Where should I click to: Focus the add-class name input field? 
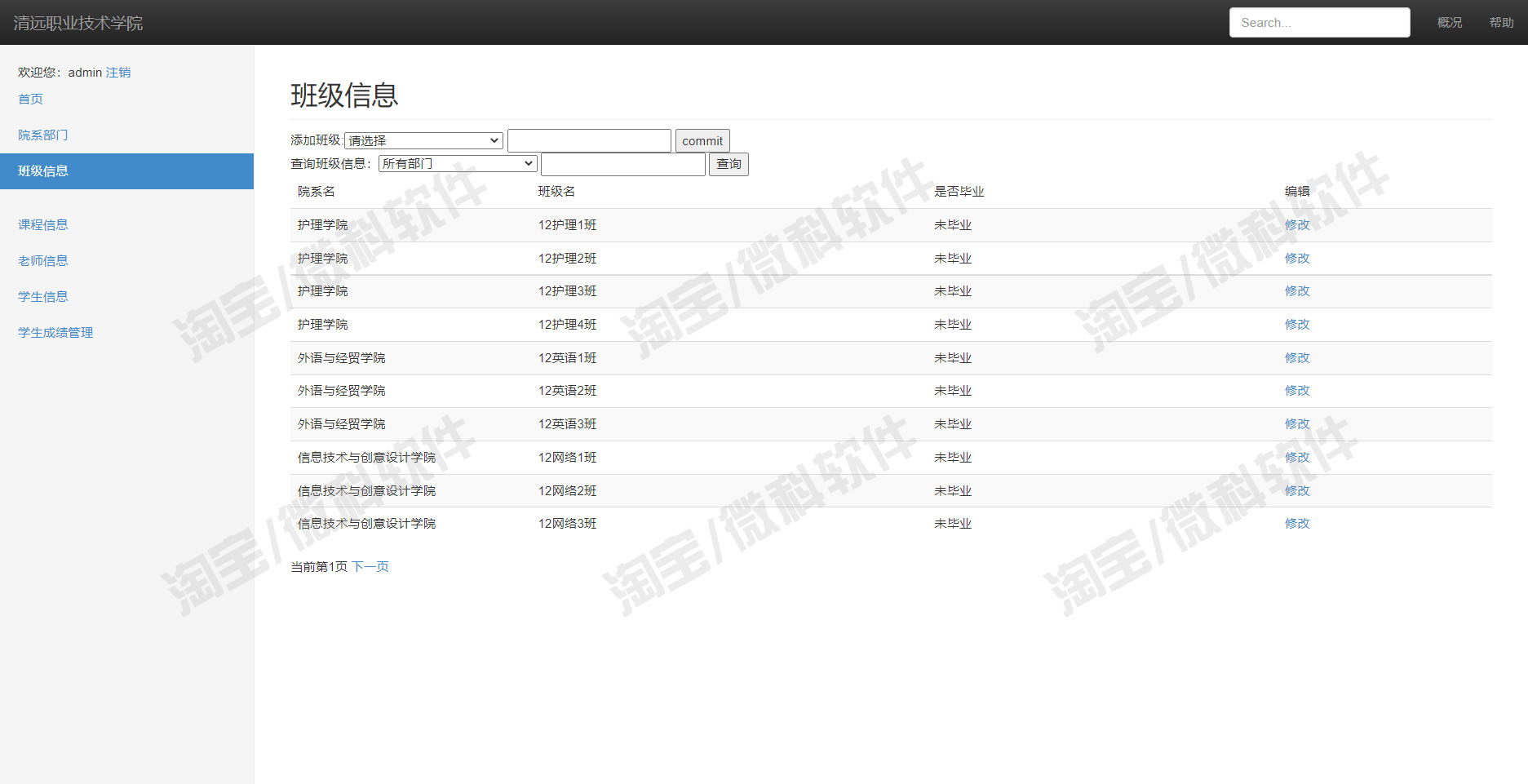[x=589, y=140]
